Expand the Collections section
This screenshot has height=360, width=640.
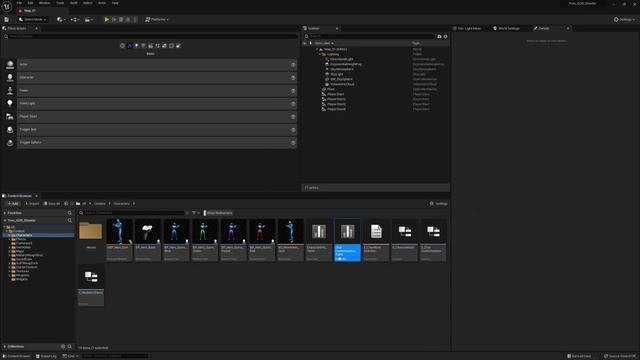5,347
